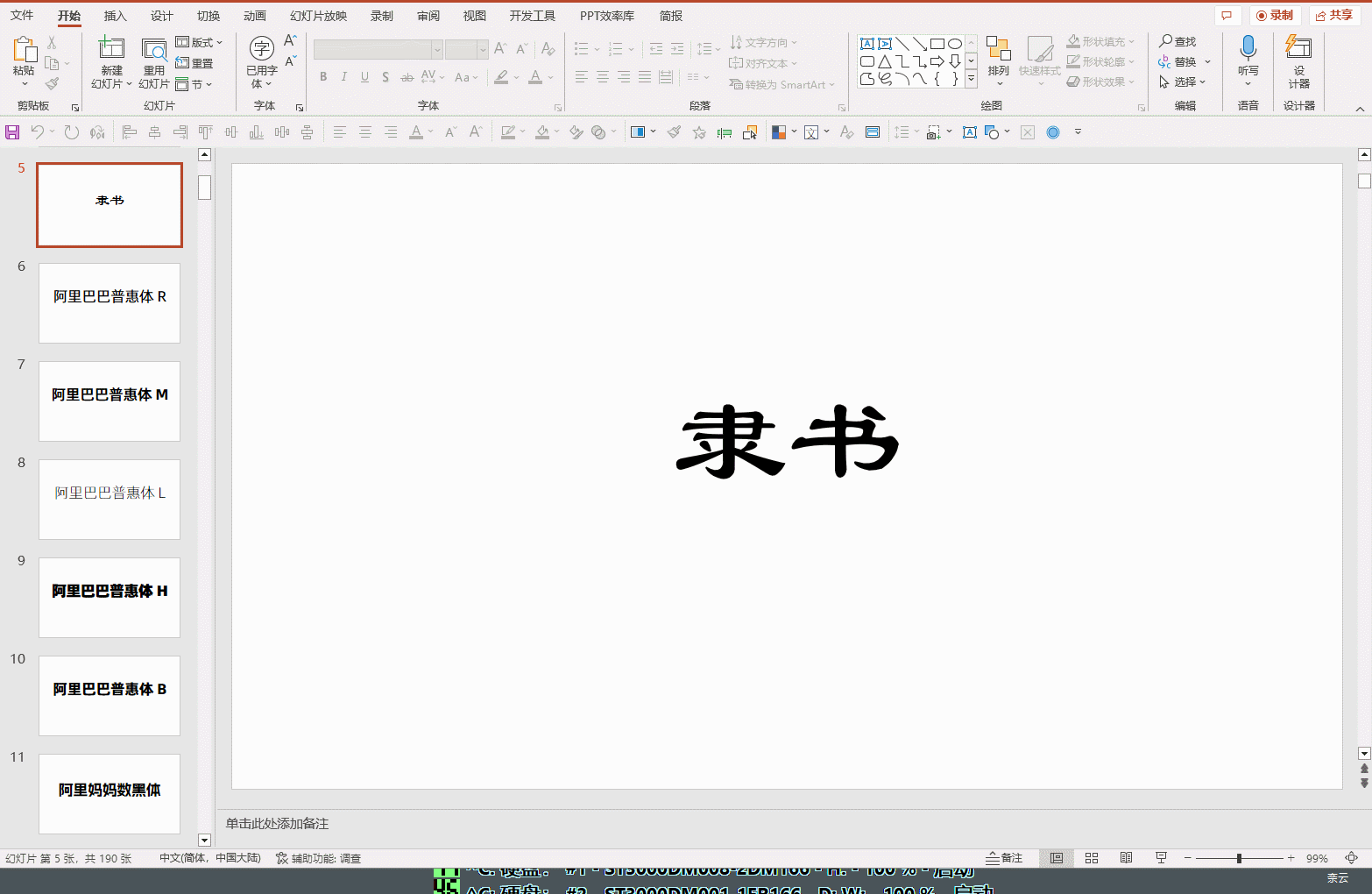This screenshot has height=894, width=1372.
Task: Open the Insert (插入) tab
Action: pyautogui.click(x=115, y=16)
